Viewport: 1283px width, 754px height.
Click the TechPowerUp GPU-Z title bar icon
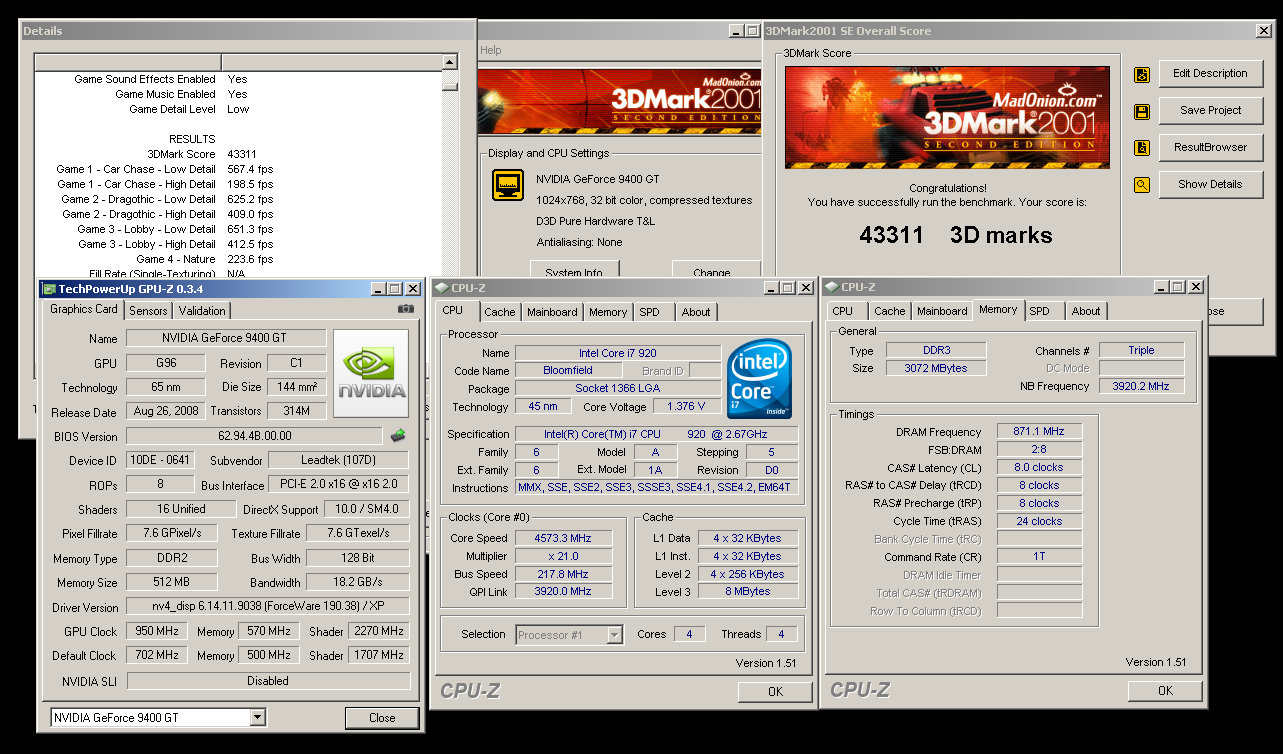(x=49, y=288)
